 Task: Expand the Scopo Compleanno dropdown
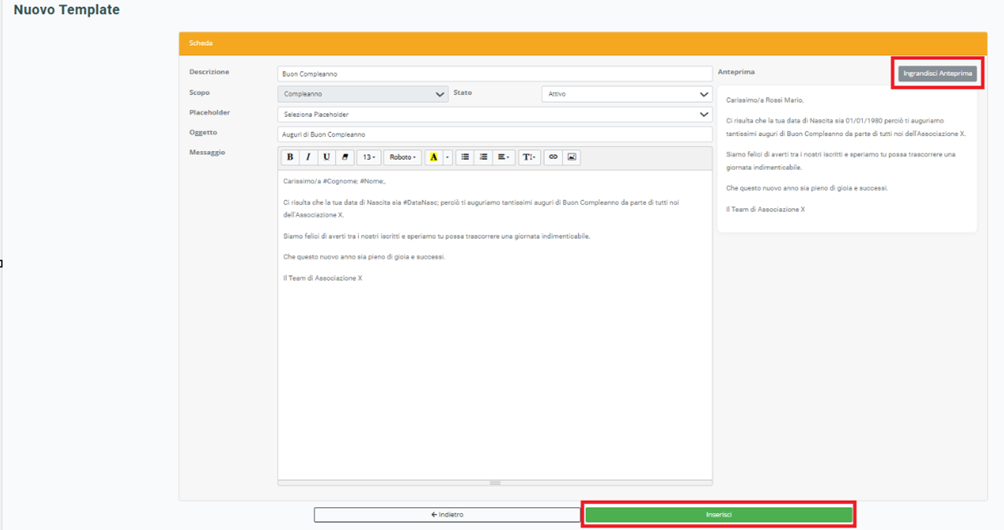coord(362,94)
